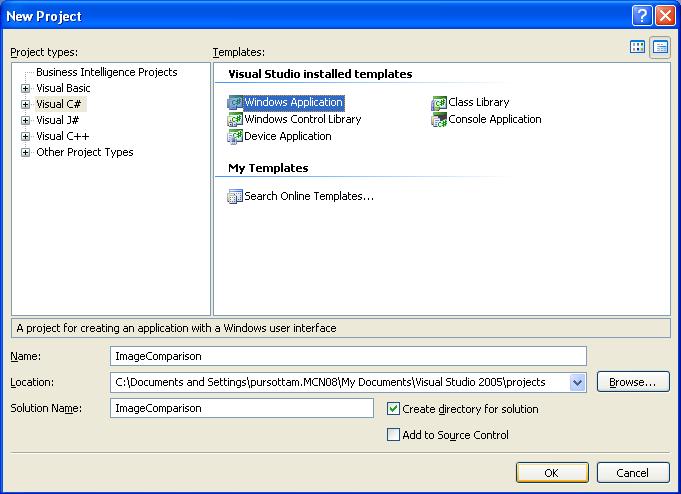Viewport: 681px width, 494px height.
Task: Click the Windows Application template label
Action: (x=294, y=103)
